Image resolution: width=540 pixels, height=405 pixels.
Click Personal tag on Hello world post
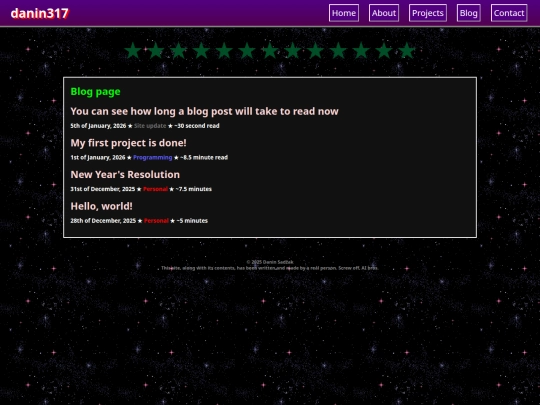pos(156,221)
